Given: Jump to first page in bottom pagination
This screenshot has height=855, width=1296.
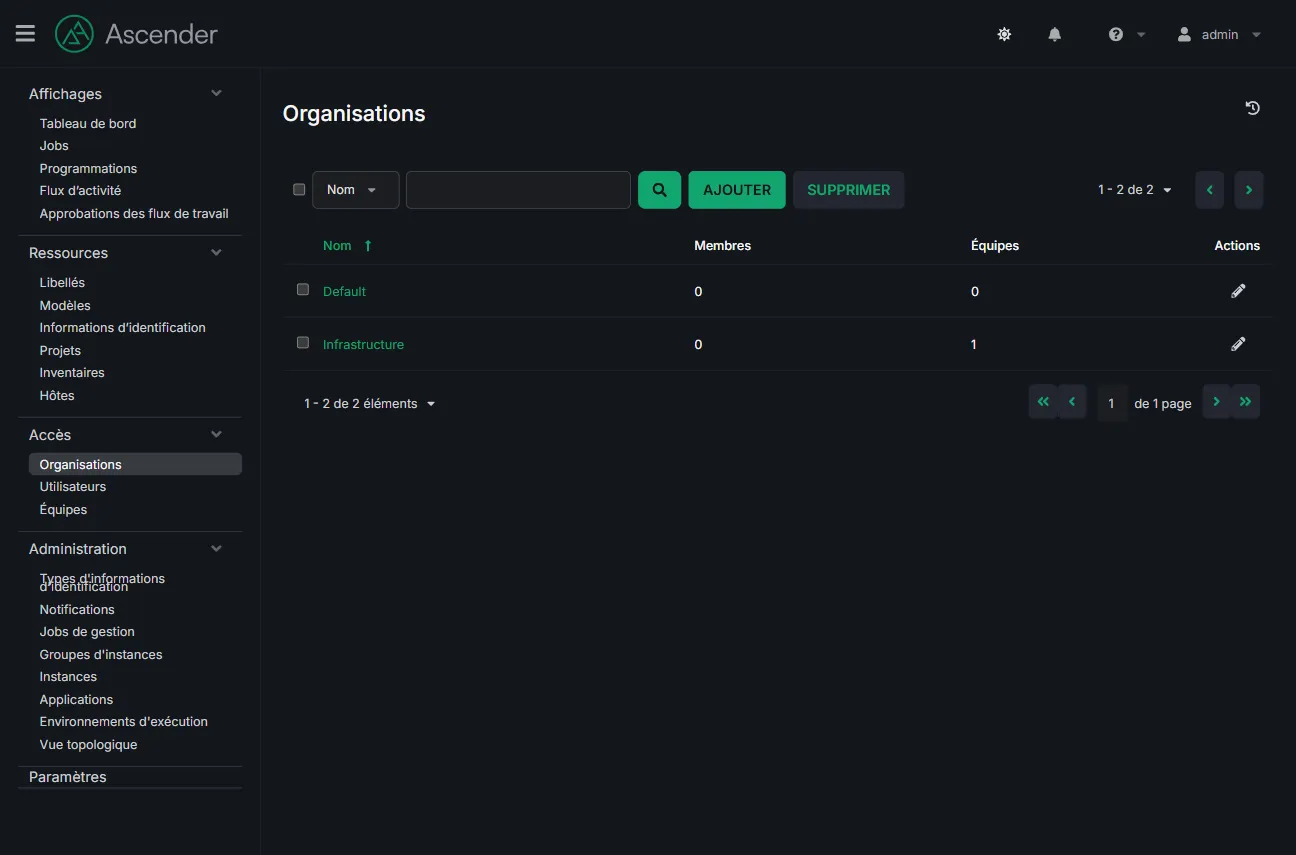Looking at the screenshot, I should coord(1043,401).
